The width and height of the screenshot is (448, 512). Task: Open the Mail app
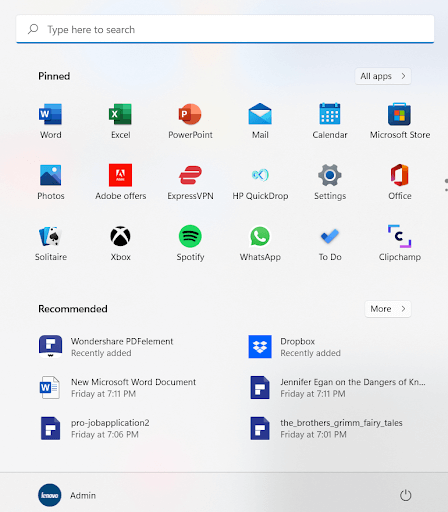260,121
